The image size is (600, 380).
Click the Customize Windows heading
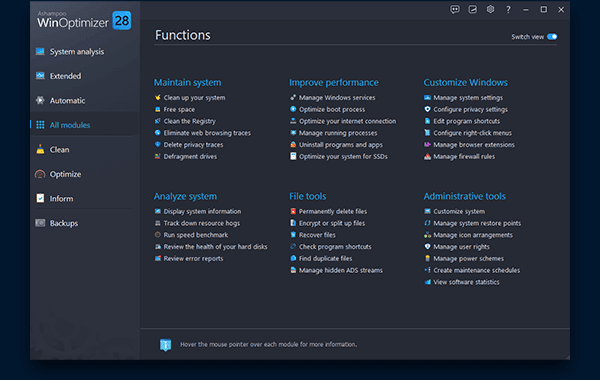coord(466,83)
